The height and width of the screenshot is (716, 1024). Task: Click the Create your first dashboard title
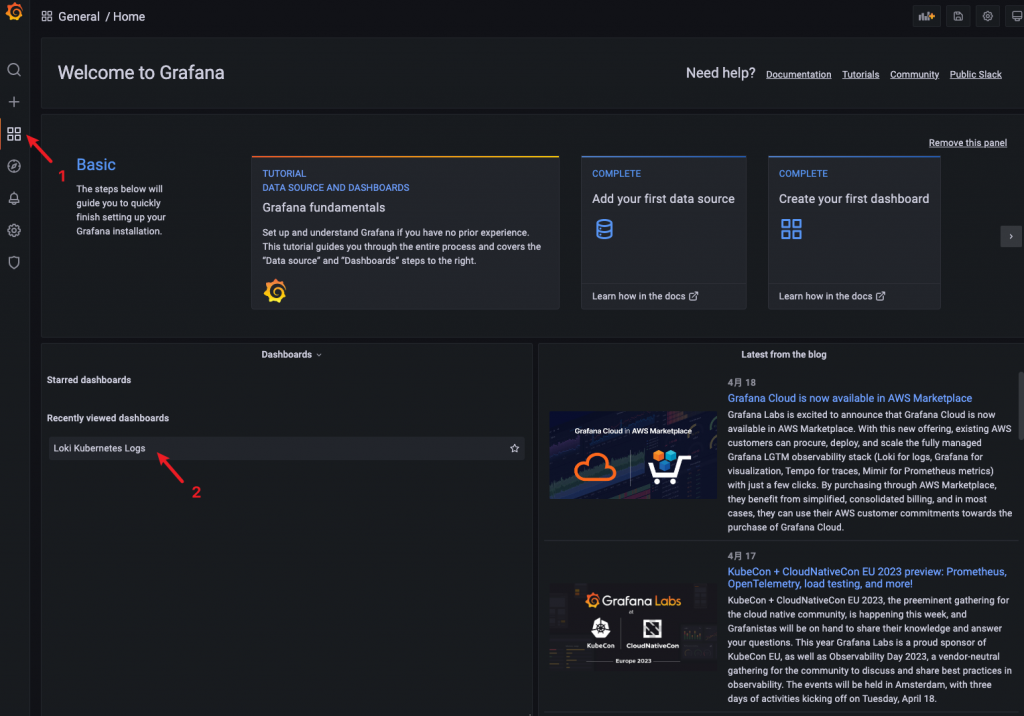(x=854, y=199)
